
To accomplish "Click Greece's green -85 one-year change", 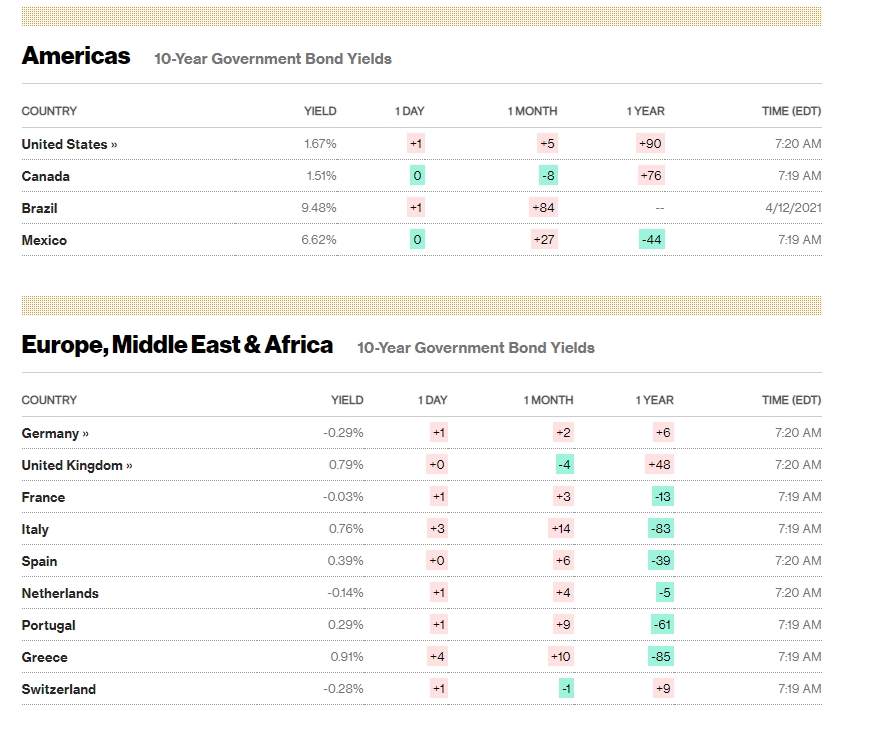I will (660, 657).
